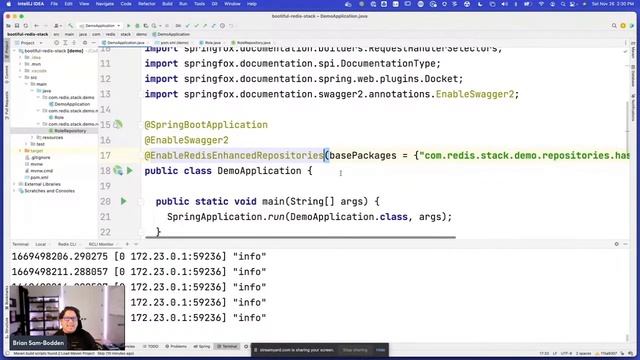Click the back navigation arrow in toolbar
The image size is (640, 360).
[x=36, y=26]
